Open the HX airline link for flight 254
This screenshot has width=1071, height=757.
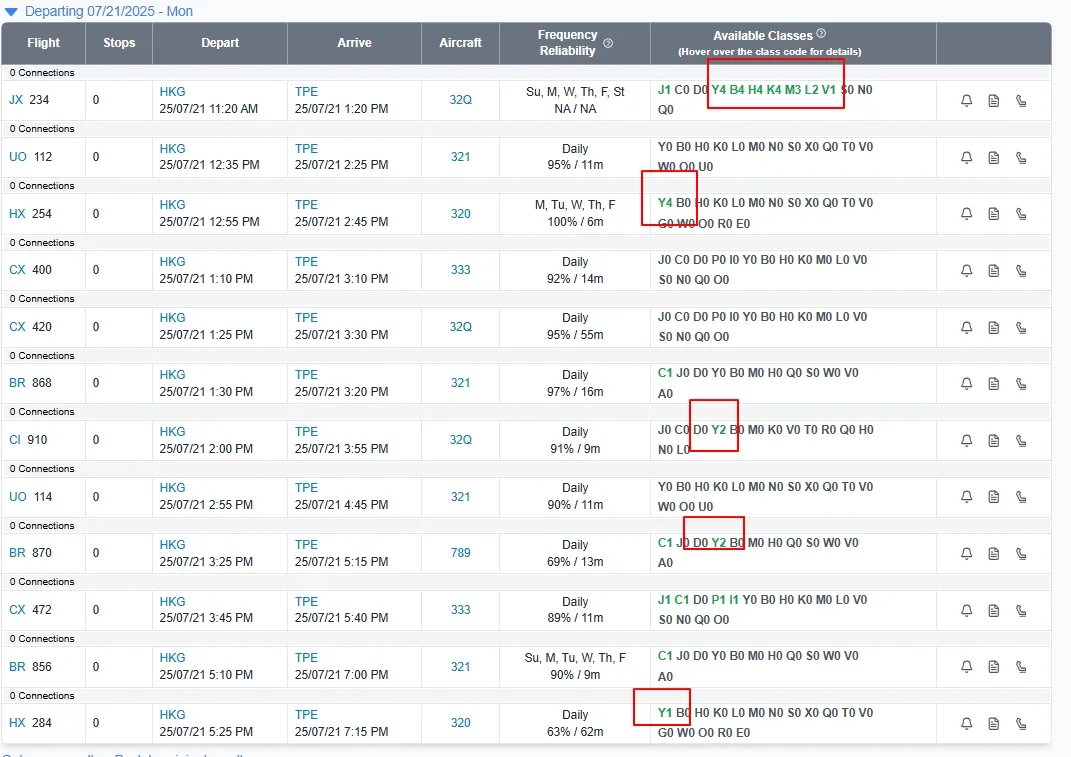[17, 213]
